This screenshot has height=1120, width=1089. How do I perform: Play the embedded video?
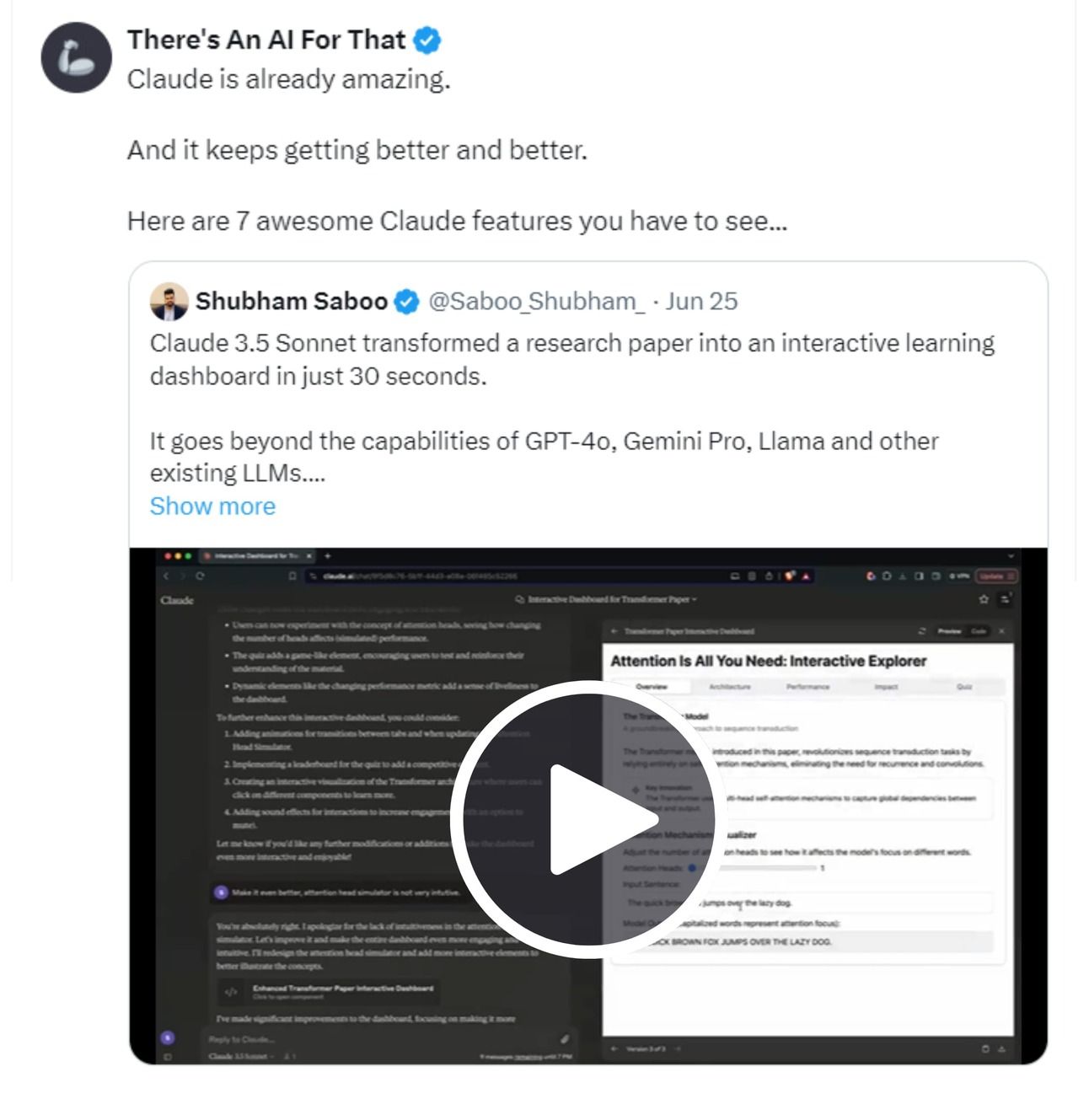tap(583, 819)
